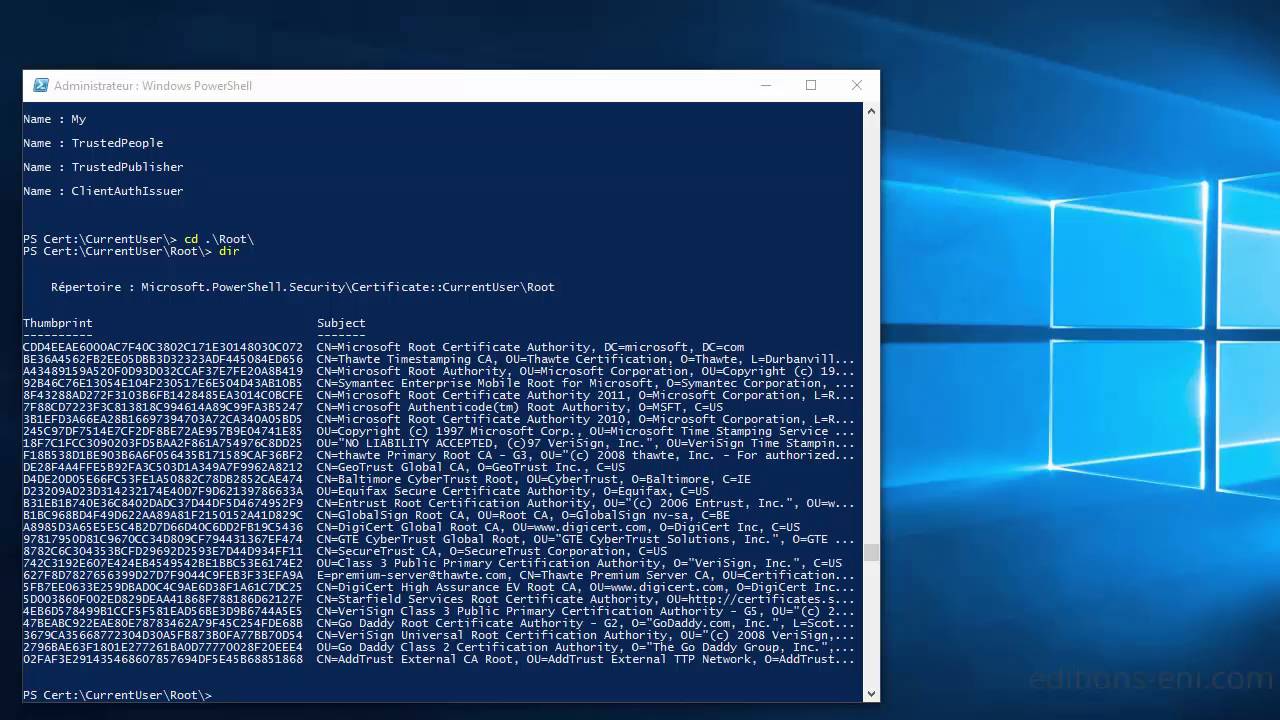The height and width of the screenshot is (720, 1280).
Task: Click 'CN=Microsoft Root Certificate Authority 2011' subject
Action: click(x=586, y=395)
